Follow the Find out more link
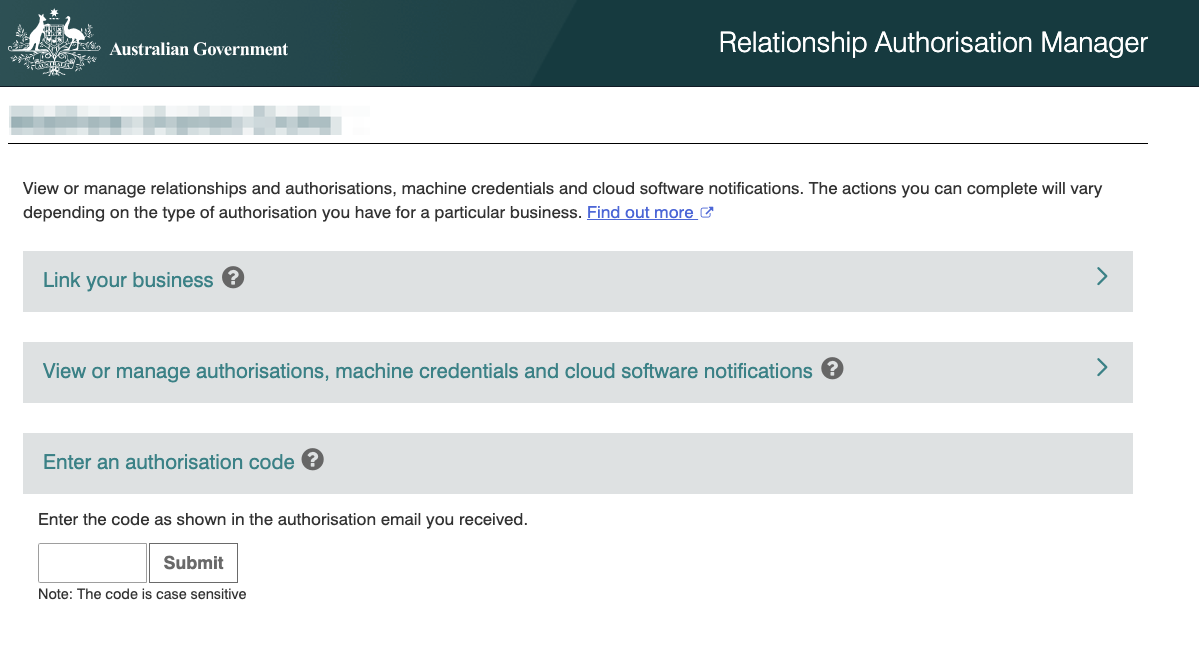 pyautogui.click(x=640, y=213)
